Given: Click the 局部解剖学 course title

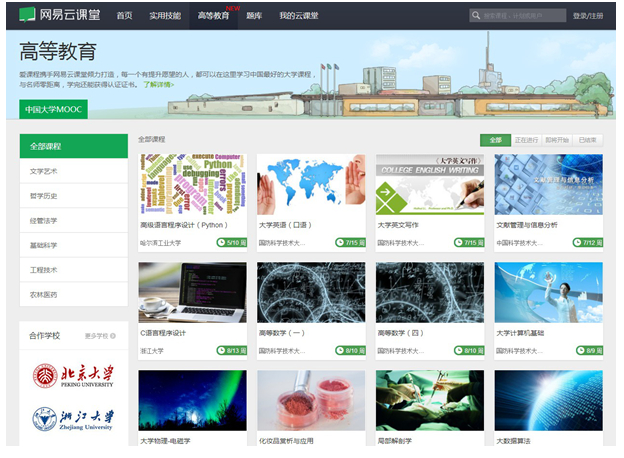Looking at the screenshot, I should [395, 441].
